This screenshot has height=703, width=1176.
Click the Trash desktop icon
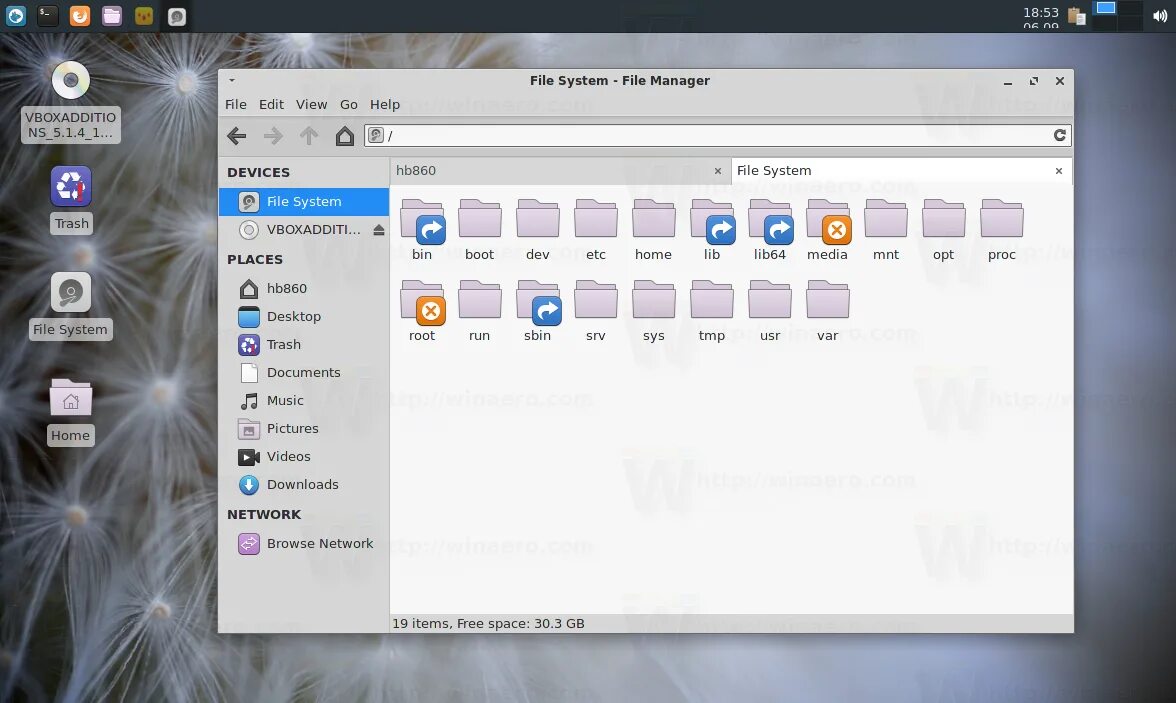pyautogui.click(x=70, y=186)
